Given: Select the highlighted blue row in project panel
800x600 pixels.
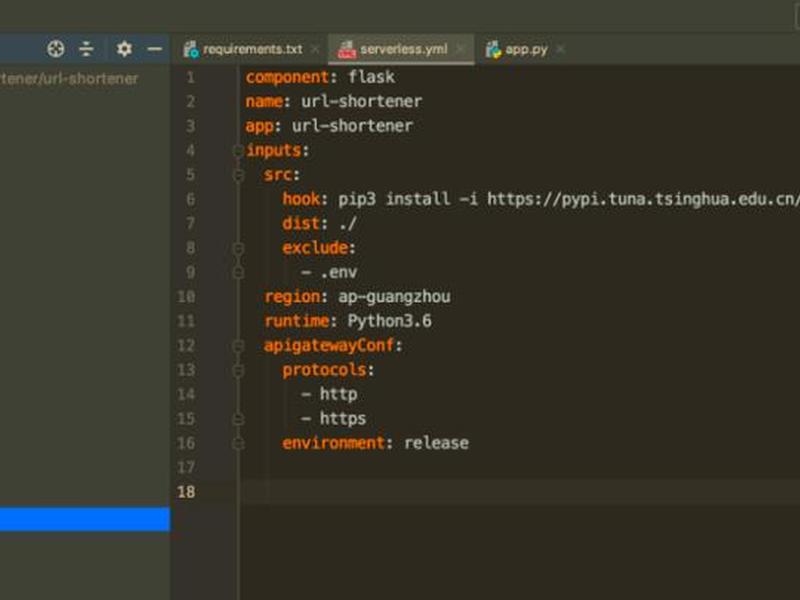Looking at the screenshot, I should 85,519.
